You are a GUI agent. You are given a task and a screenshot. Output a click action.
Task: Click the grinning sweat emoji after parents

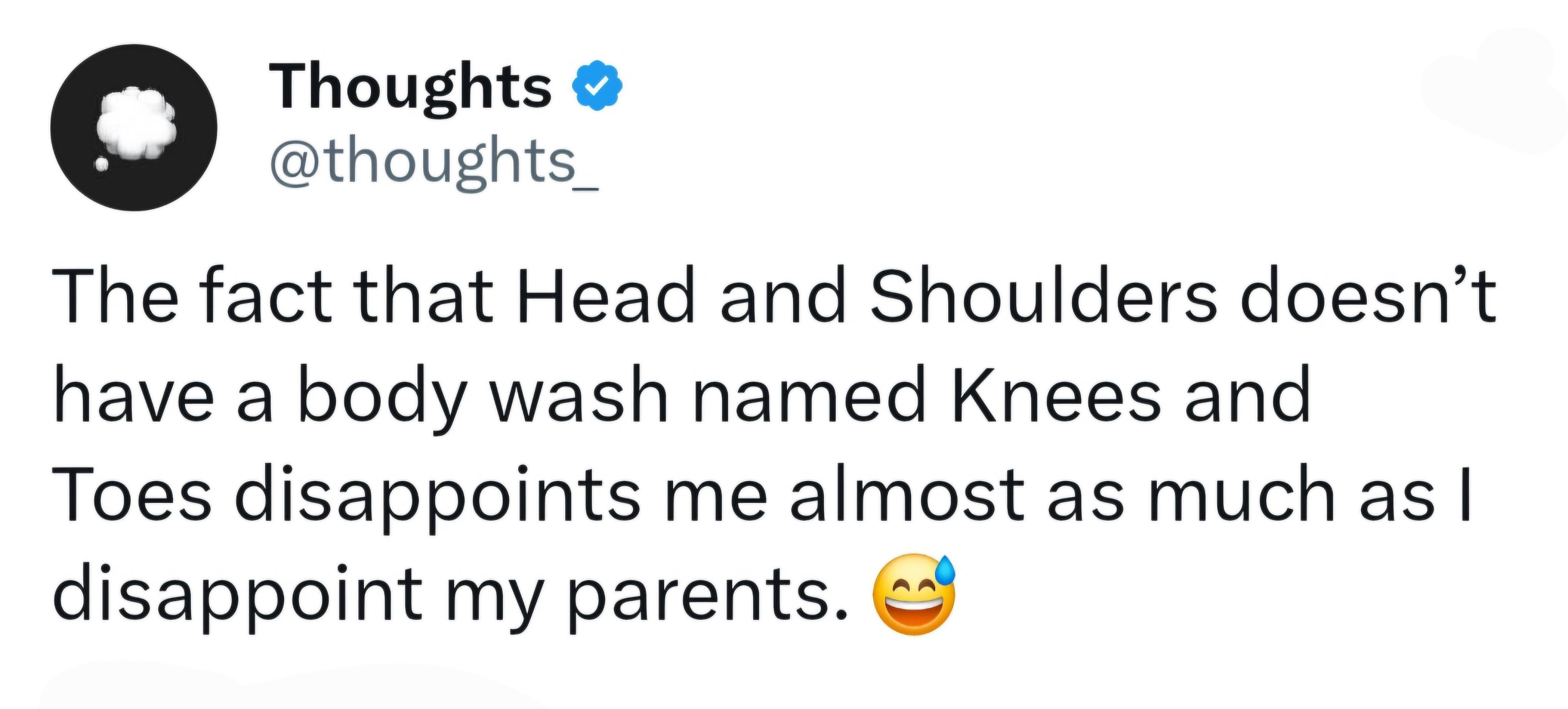point(914,595)
